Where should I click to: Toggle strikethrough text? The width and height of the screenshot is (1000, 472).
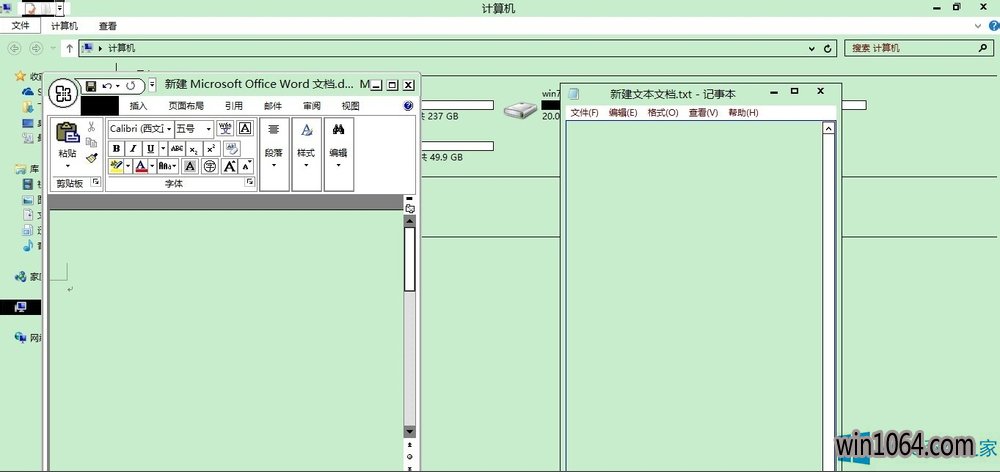pos(177,149)
